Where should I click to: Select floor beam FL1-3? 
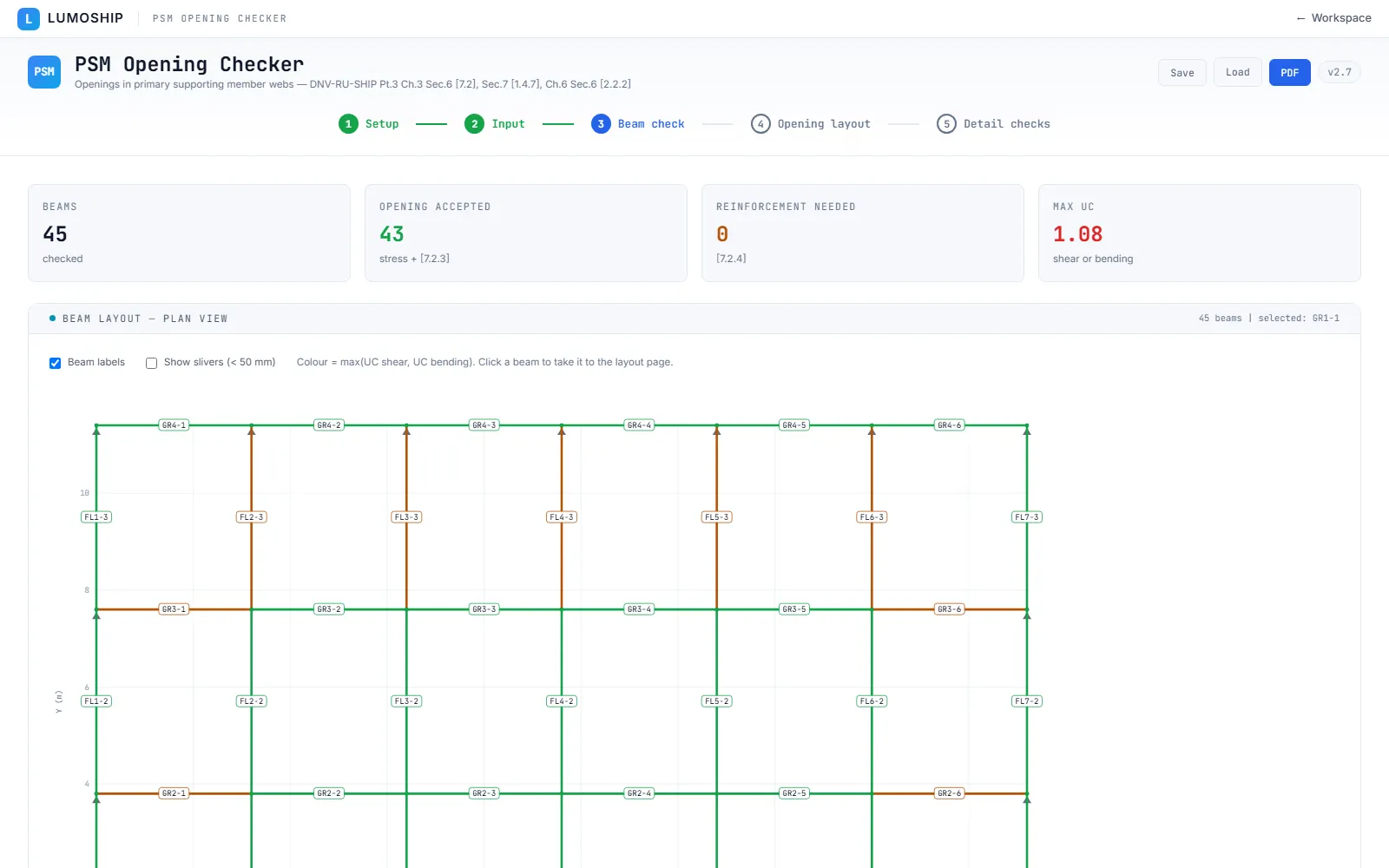pyautogui.click(x=96, y=517)
